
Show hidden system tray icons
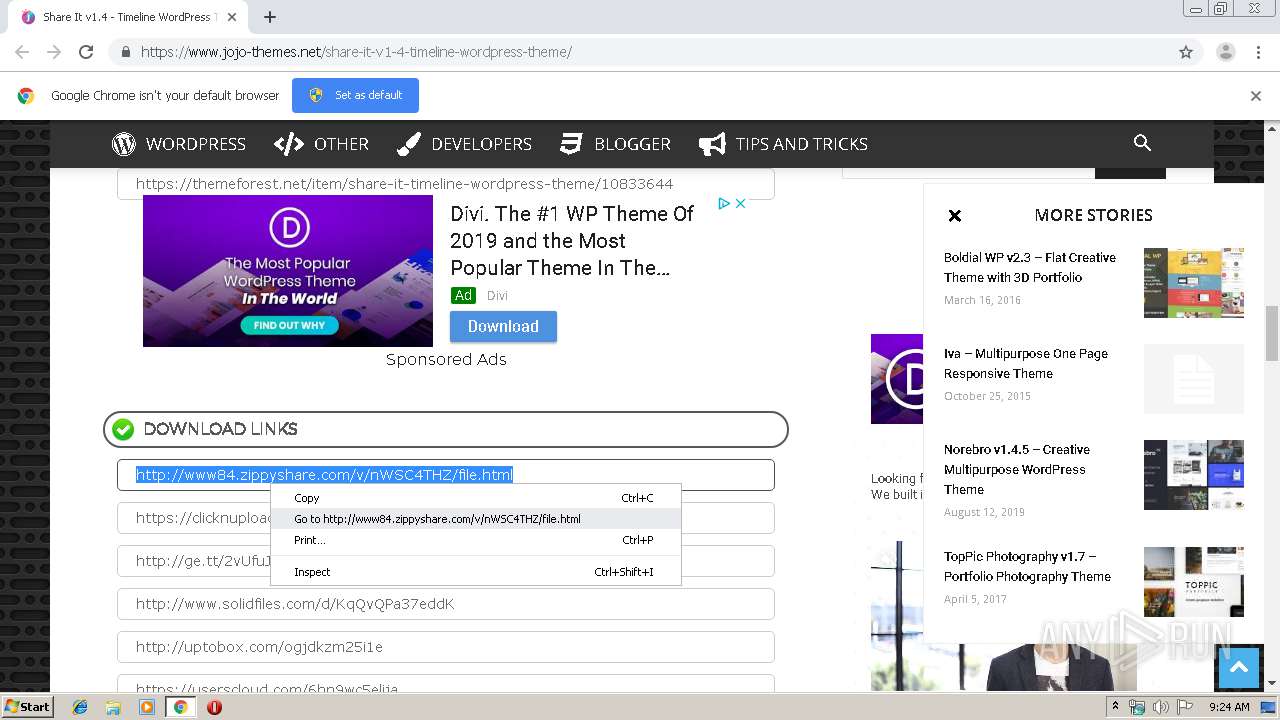coord(1116,707)
